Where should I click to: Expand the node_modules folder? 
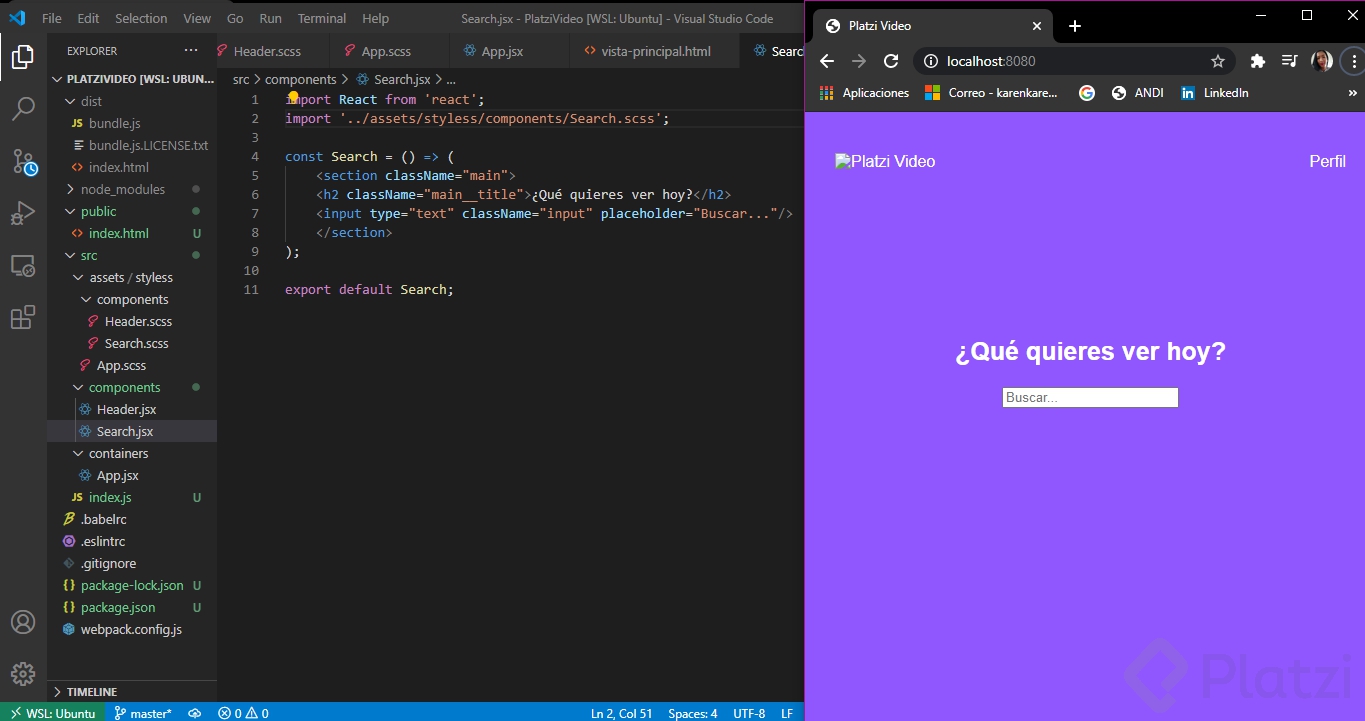click(x=132, y=189)
